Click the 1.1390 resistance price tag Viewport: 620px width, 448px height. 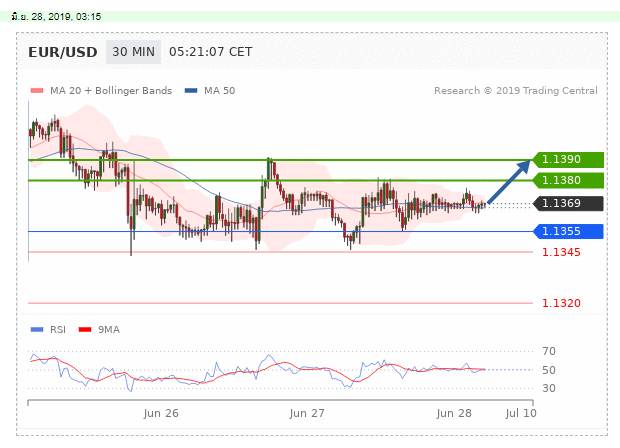[x=568, y=159]
